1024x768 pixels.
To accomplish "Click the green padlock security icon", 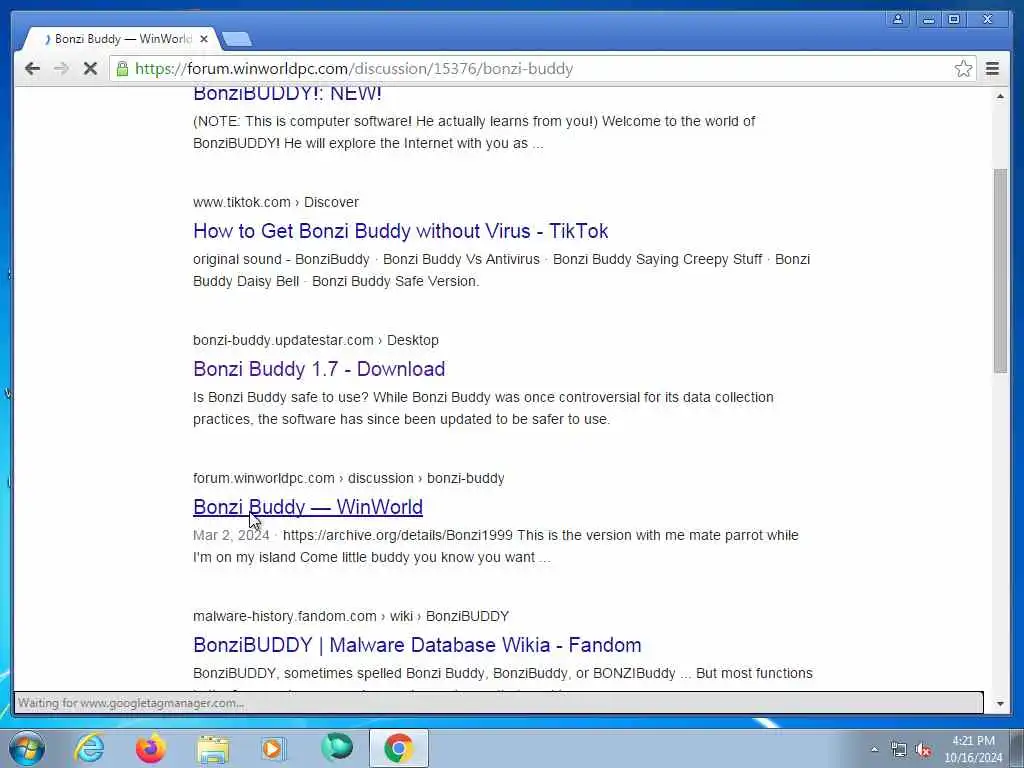I will click(x=122, y=69).
